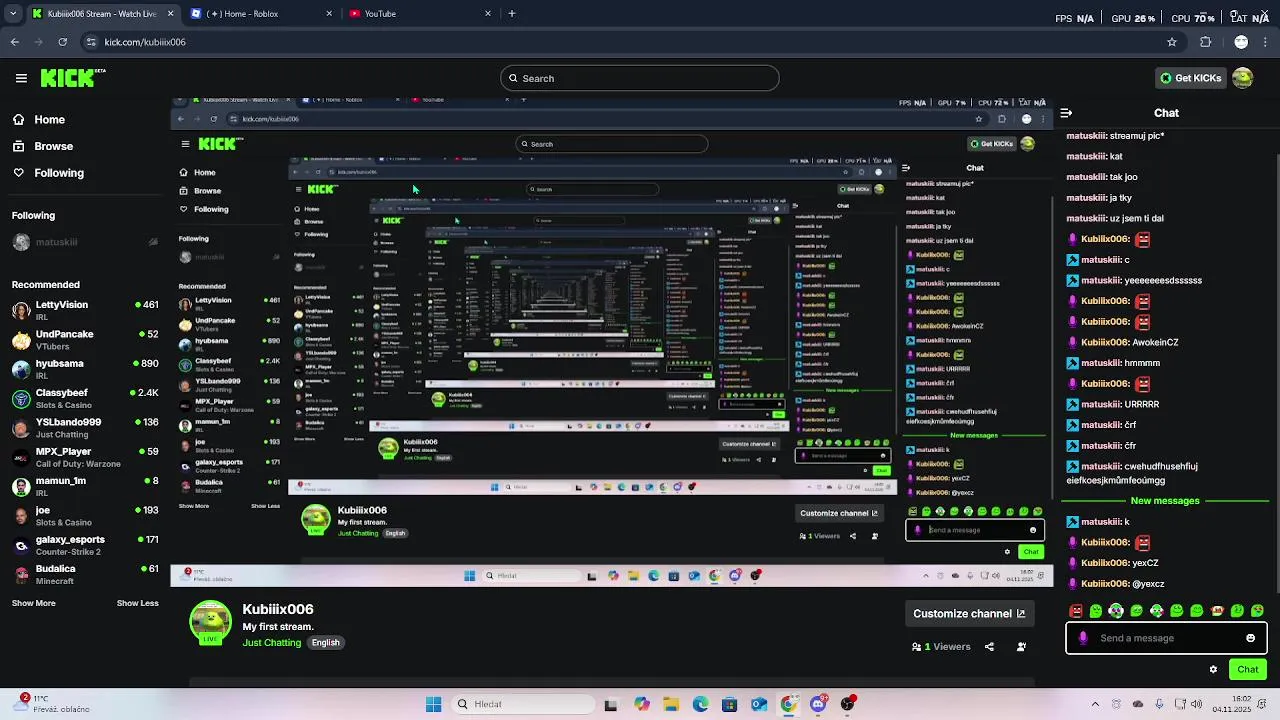Open Windows Start menu

(433, 704)
